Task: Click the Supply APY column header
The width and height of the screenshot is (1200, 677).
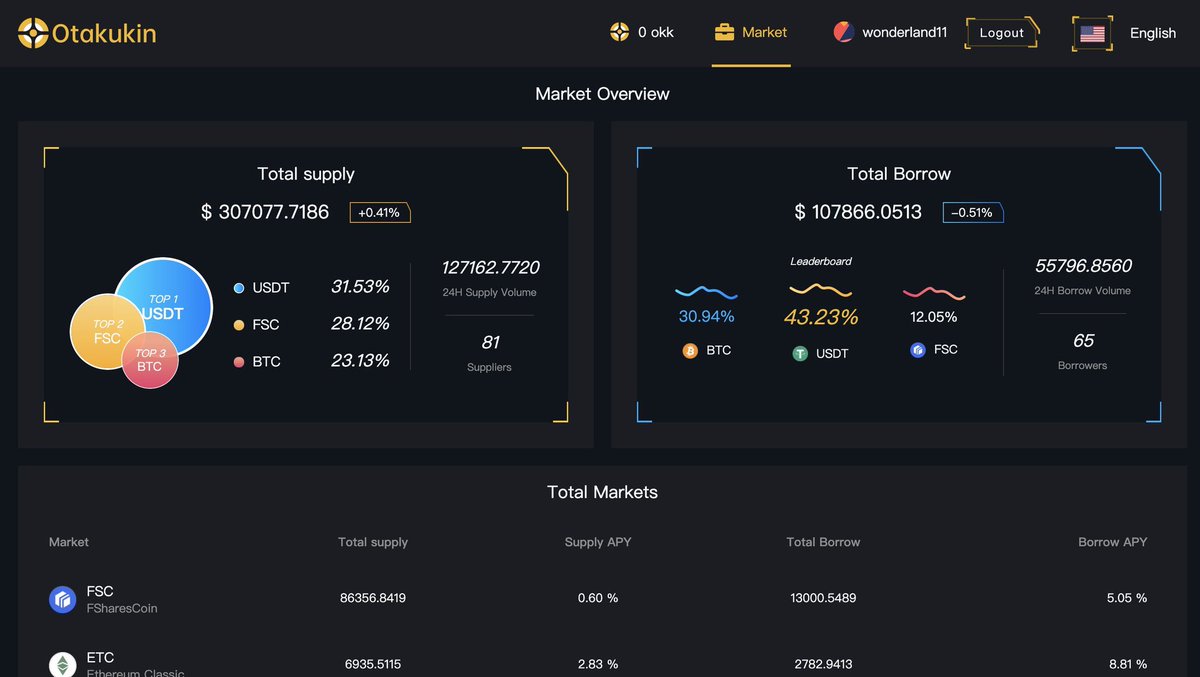Action: [x=598, y=542]
